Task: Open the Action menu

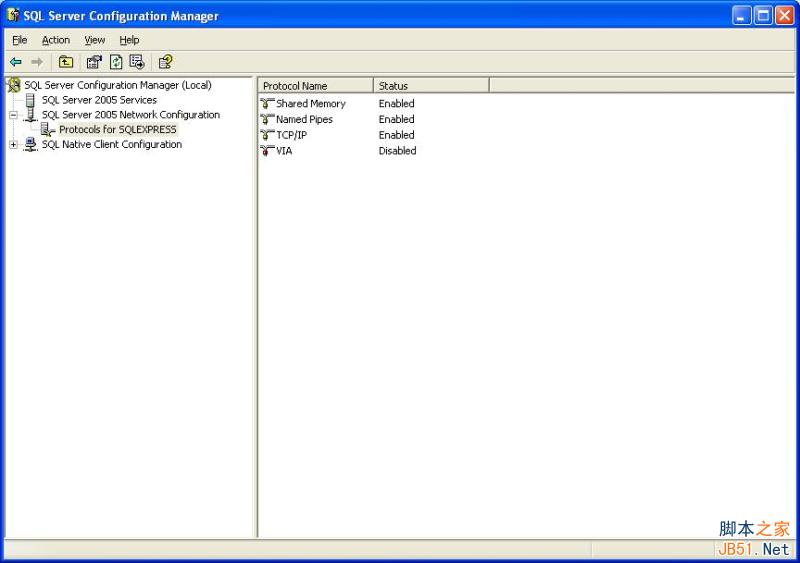Action: pos(56,40)
